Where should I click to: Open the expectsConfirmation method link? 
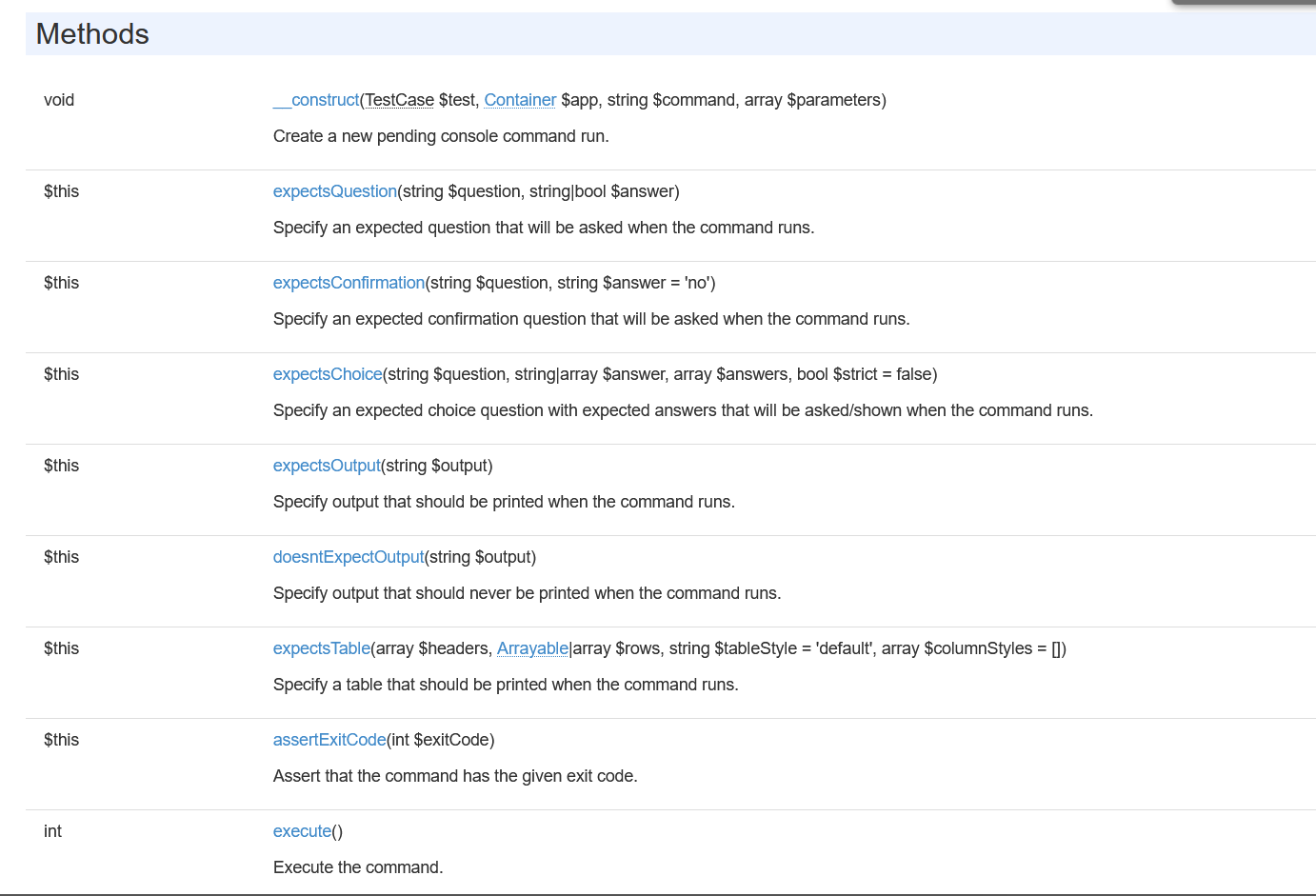click(x=349, y=283)
